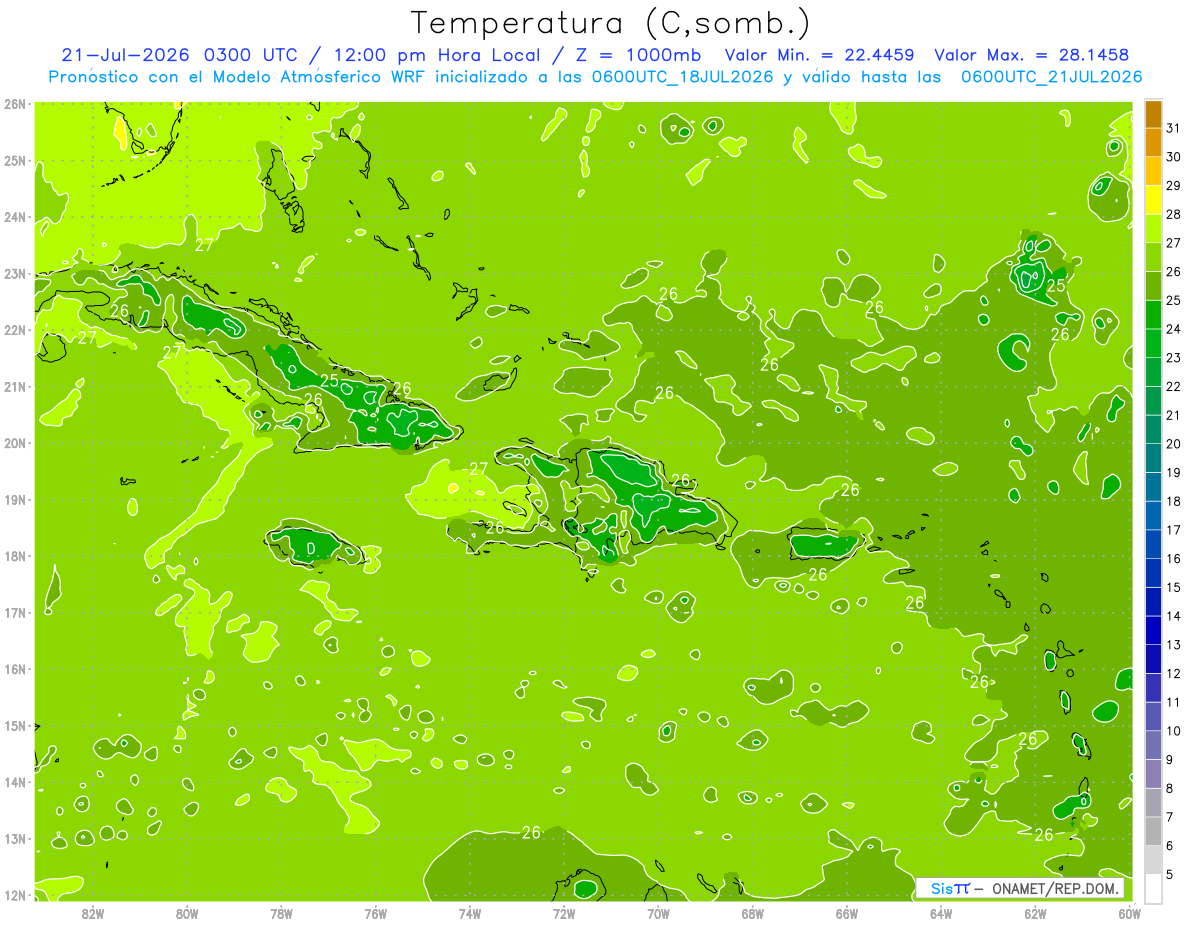Click colorbar legend value 12
The width and height of the screenshot is (1200, 927).
click(1174, 673)
